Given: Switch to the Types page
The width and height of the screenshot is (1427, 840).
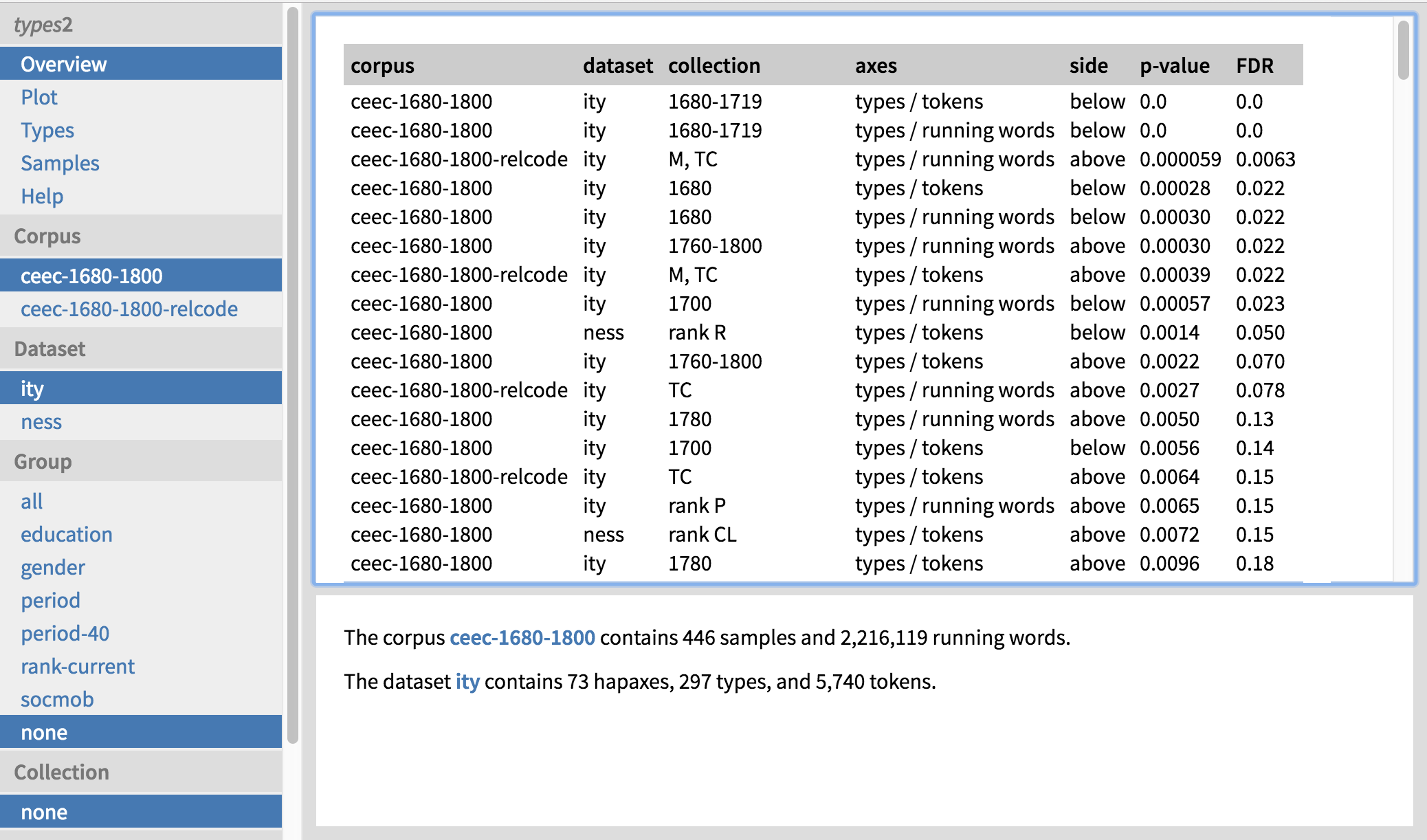Looking at the screenshot, I should (141, 130).
